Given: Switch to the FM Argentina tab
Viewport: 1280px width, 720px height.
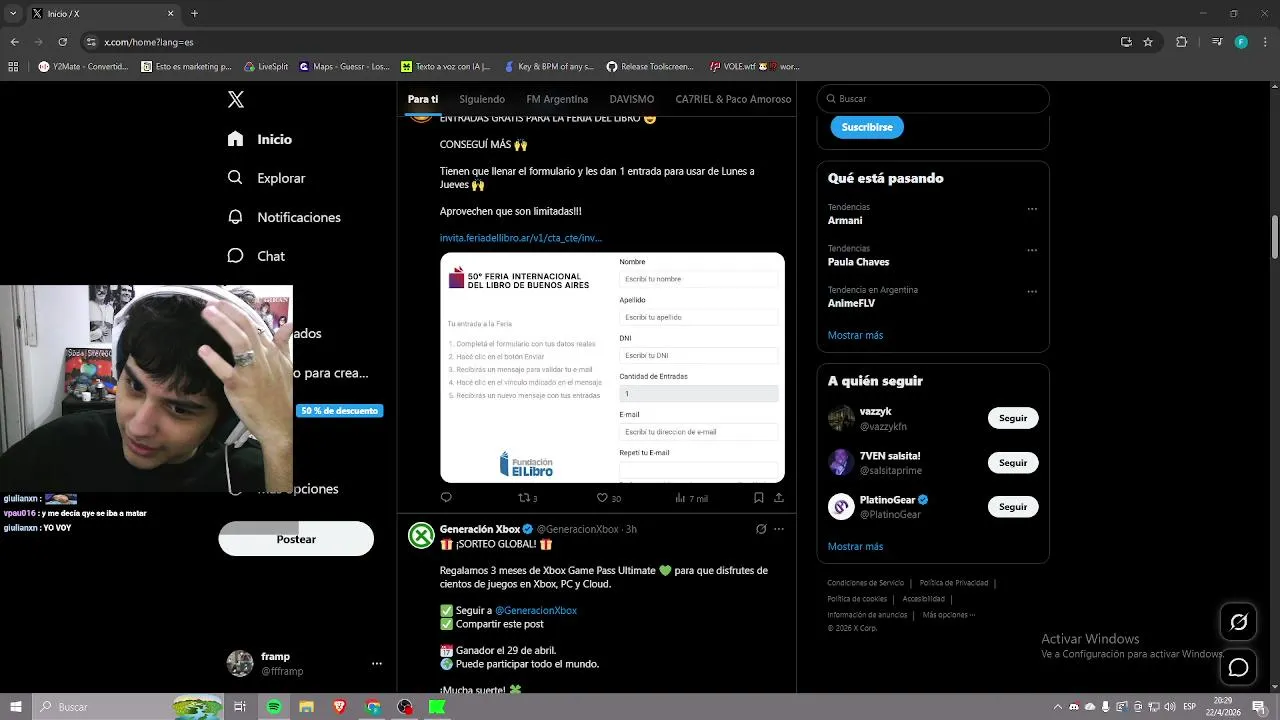Looking at the screenshot, I should click(557, 99).
